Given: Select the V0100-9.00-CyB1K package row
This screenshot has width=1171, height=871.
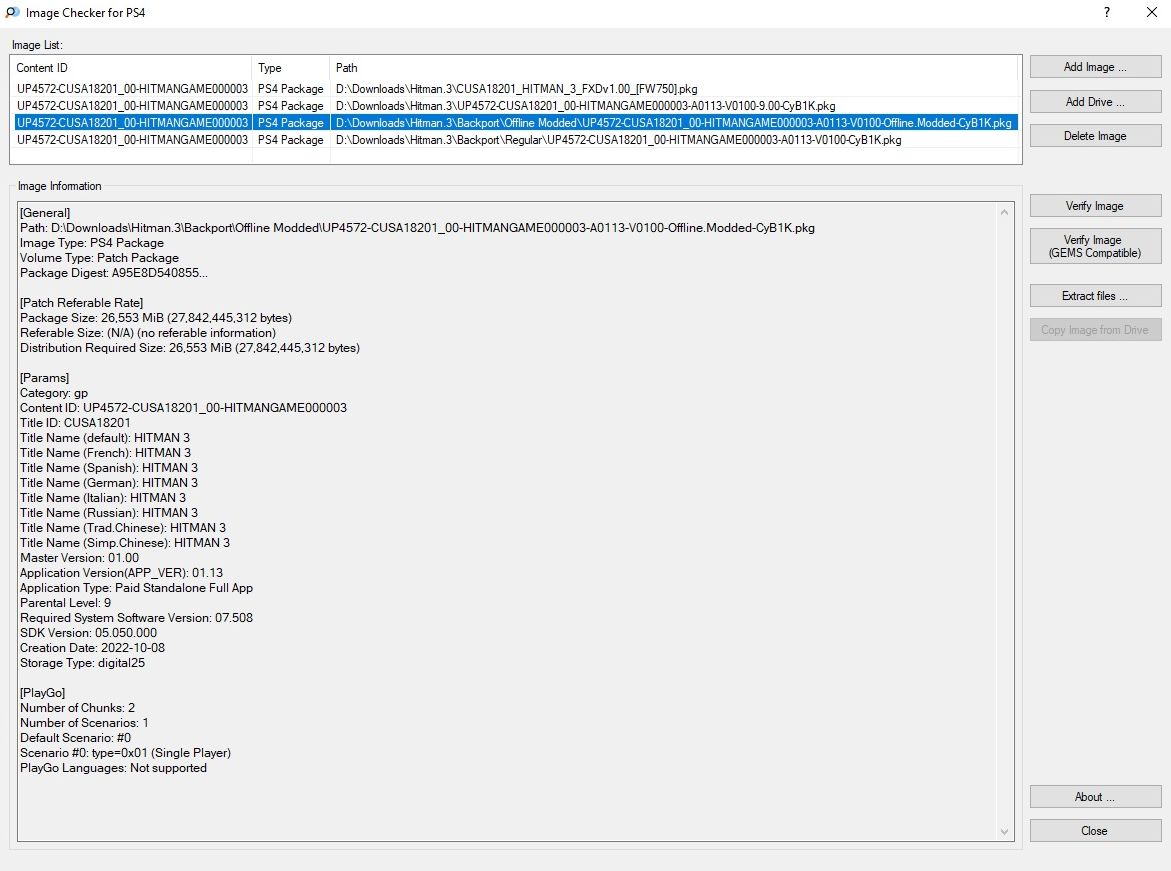Looking at the screenshot, I should pos(585,106).
